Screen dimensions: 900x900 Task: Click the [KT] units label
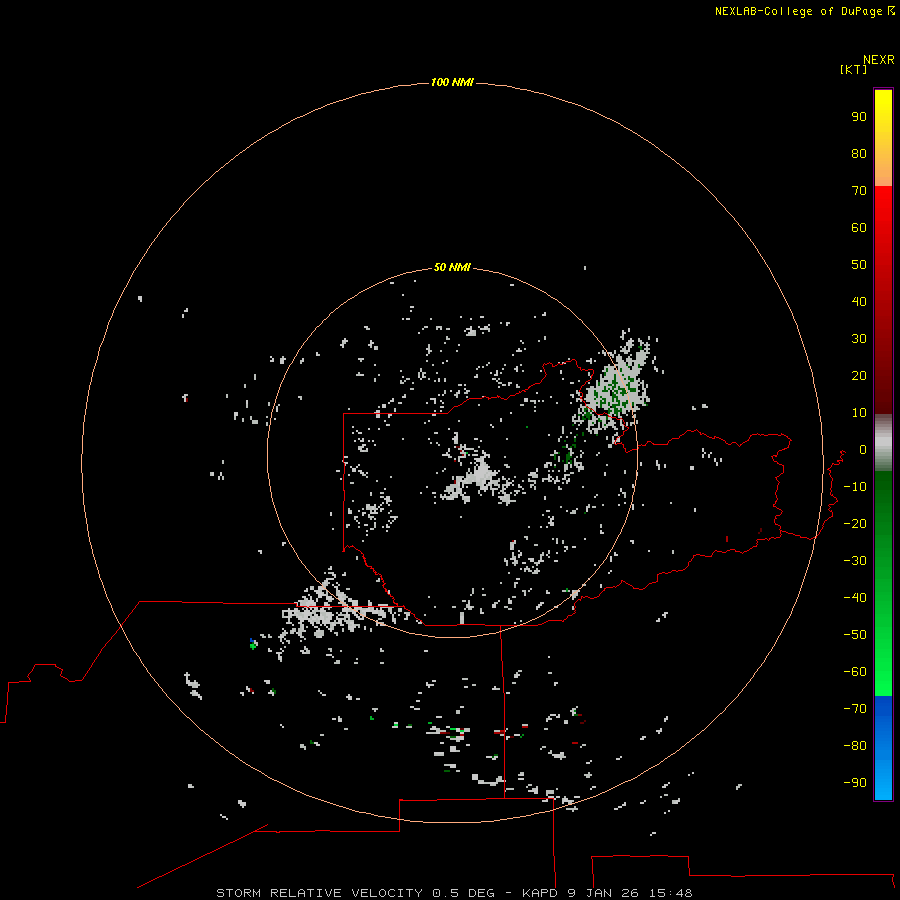(854, 69)
